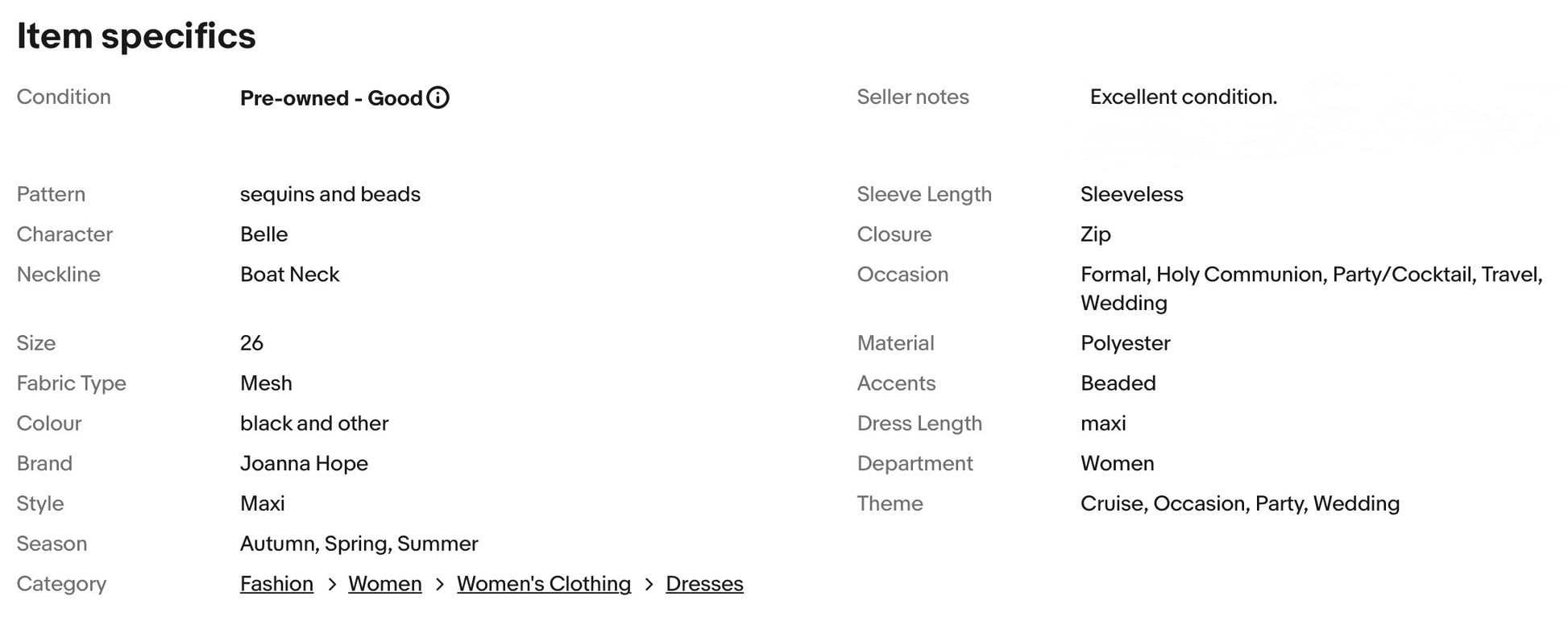
Task: Click the Cruise, Occasion, Party, Wedding theme value
Action: [1239, 504]
